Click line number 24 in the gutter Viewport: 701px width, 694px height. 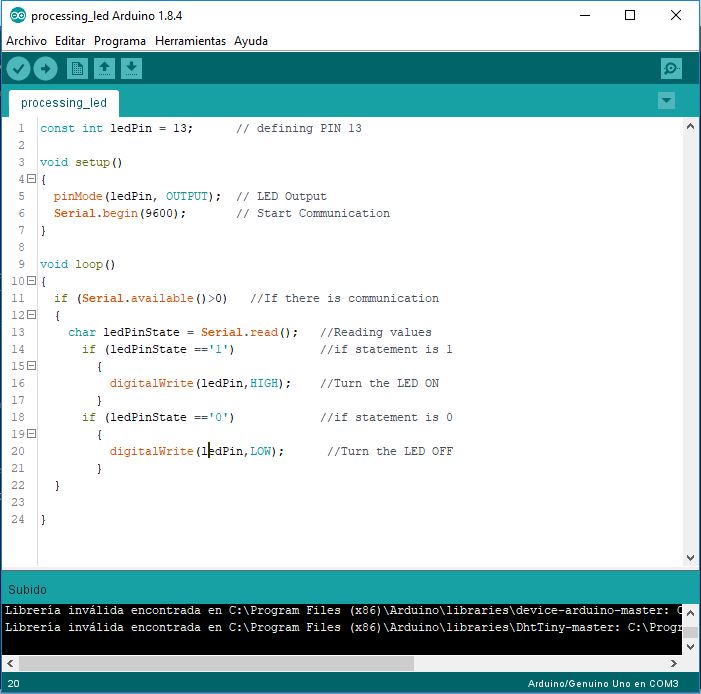[18, 519]
